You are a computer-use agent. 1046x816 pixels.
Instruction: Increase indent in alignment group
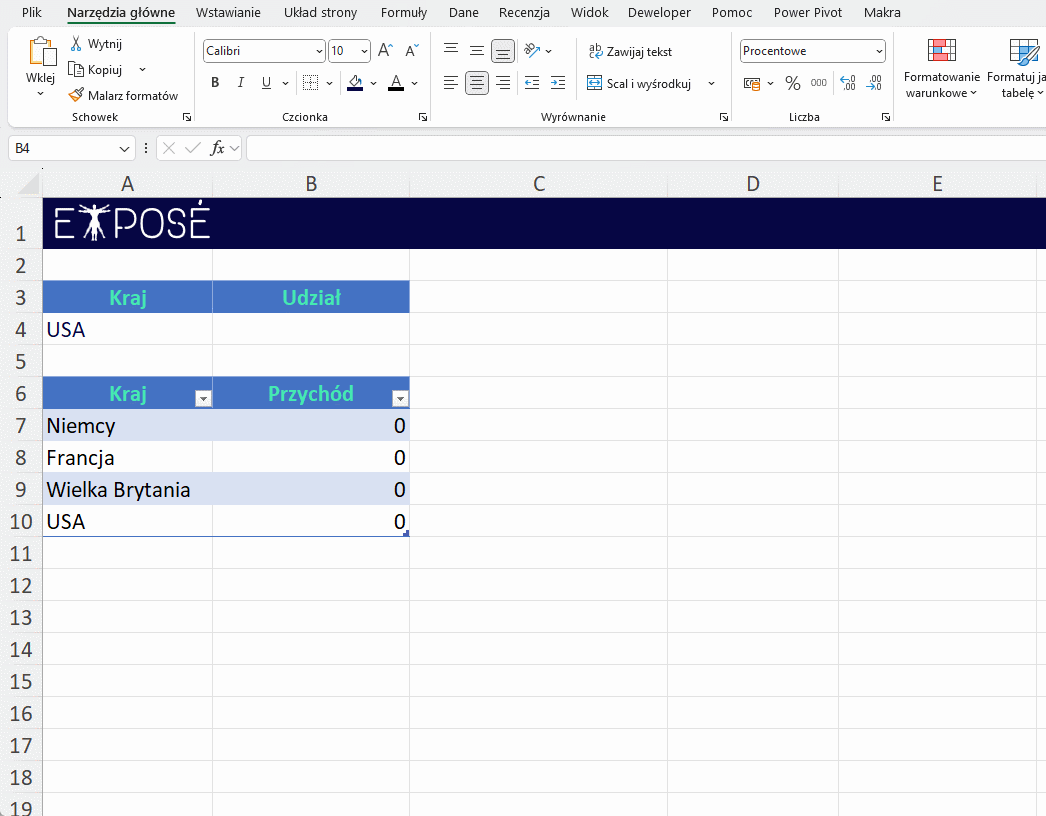pos(558,83)
